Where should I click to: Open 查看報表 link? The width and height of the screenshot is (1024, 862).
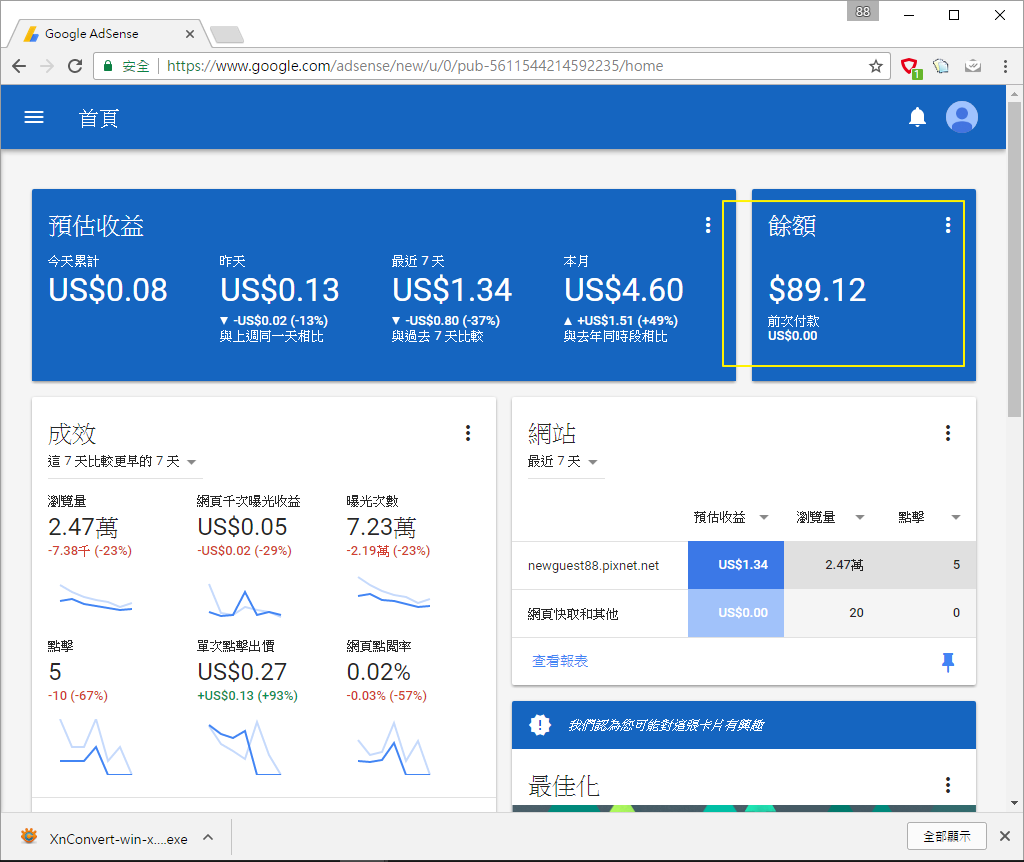(x=560, y=661)
